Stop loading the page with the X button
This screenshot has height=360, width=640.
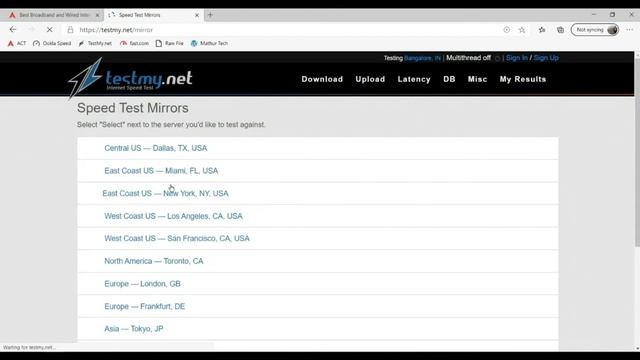[49, 30]
